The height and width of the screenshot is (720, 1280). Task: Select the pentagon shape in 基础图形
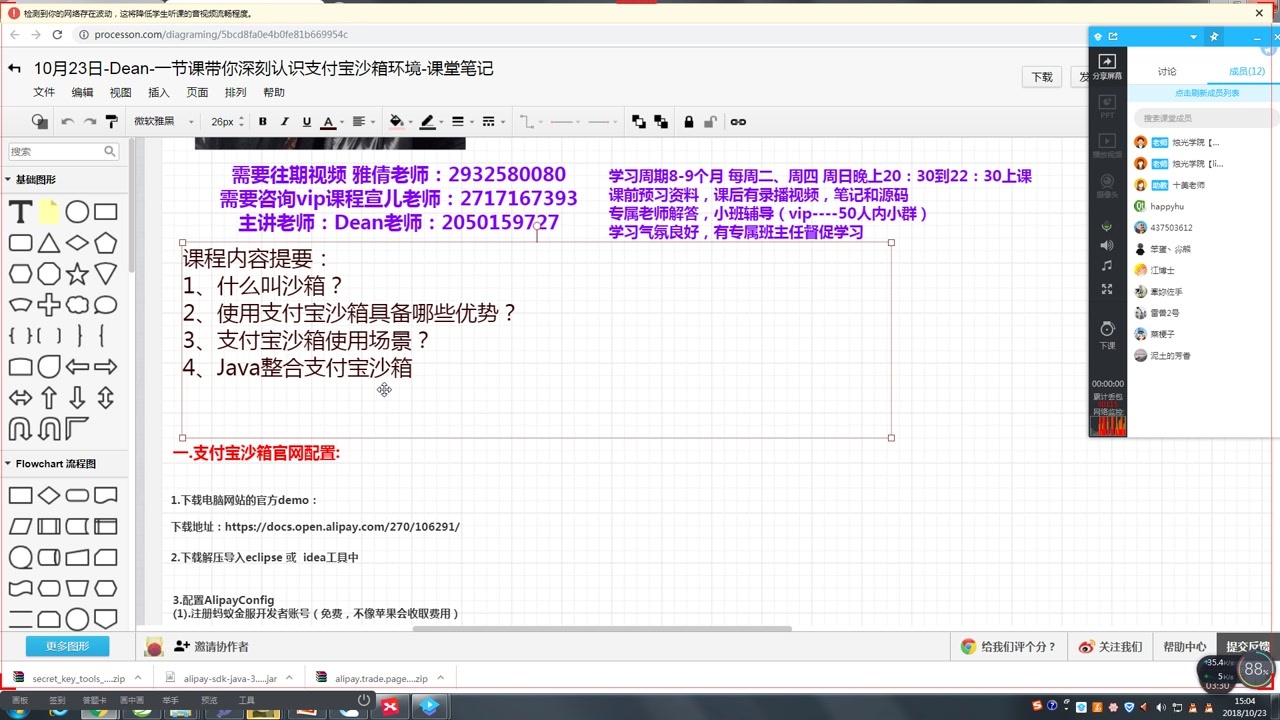click(106, 243)
